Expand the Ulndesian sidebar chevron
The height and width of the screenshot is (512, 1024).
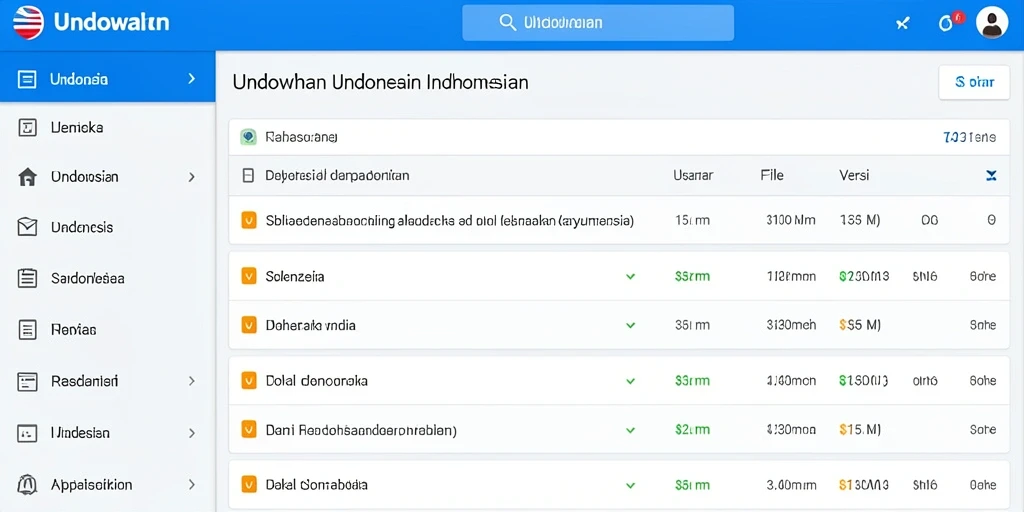point(191,433)
